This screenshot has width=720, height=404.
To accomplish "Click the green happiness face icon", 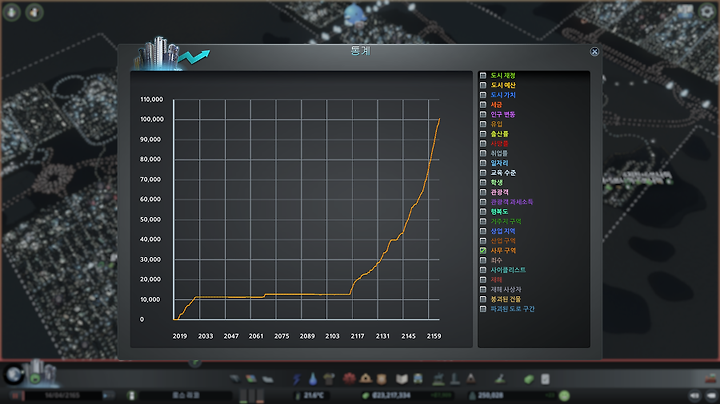I will tap(564, 395).
